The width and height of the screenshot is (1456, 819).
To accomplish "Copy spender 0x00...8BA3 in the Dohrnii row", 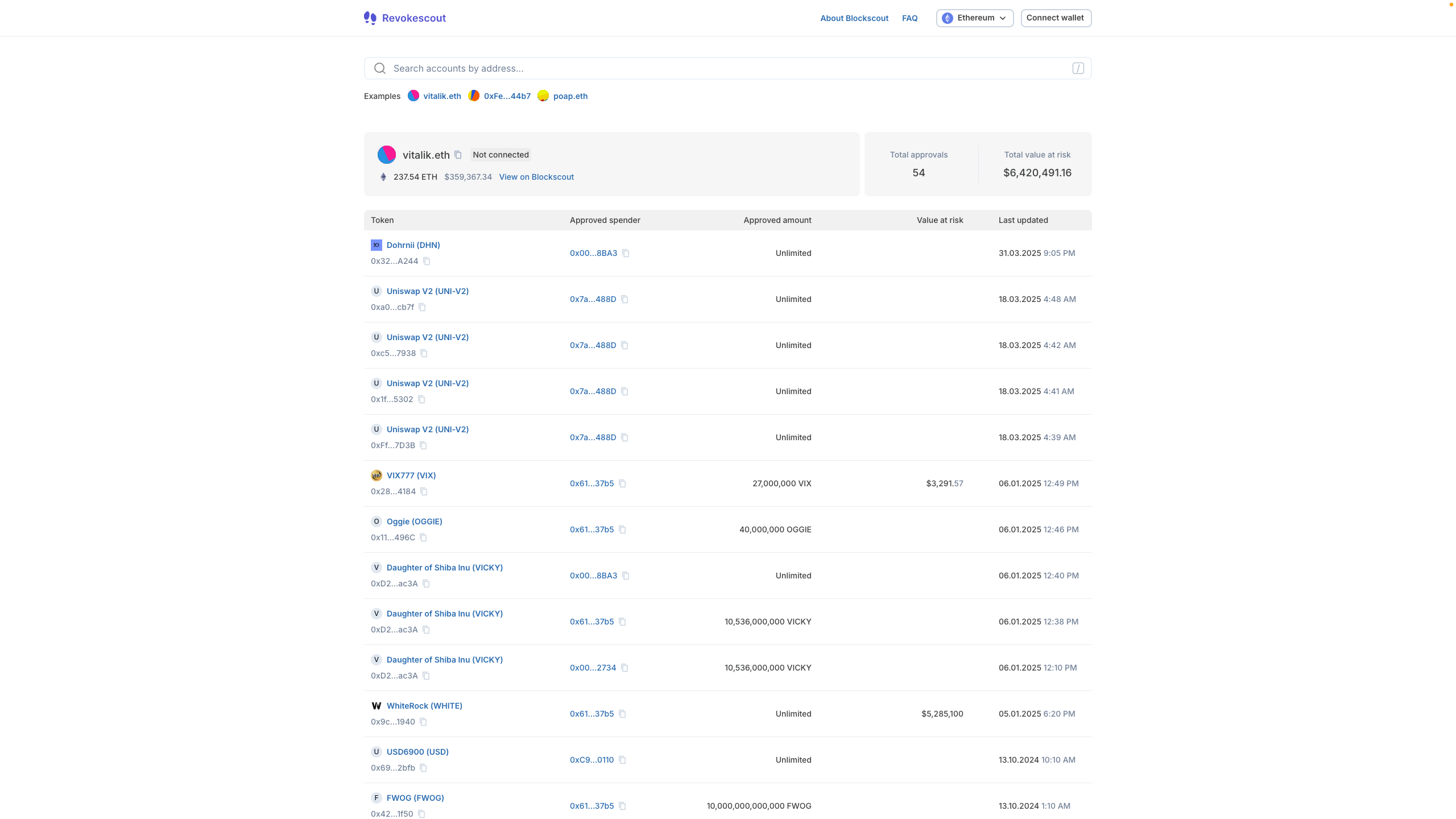I will pyautogui.click(x=626, y=253).
